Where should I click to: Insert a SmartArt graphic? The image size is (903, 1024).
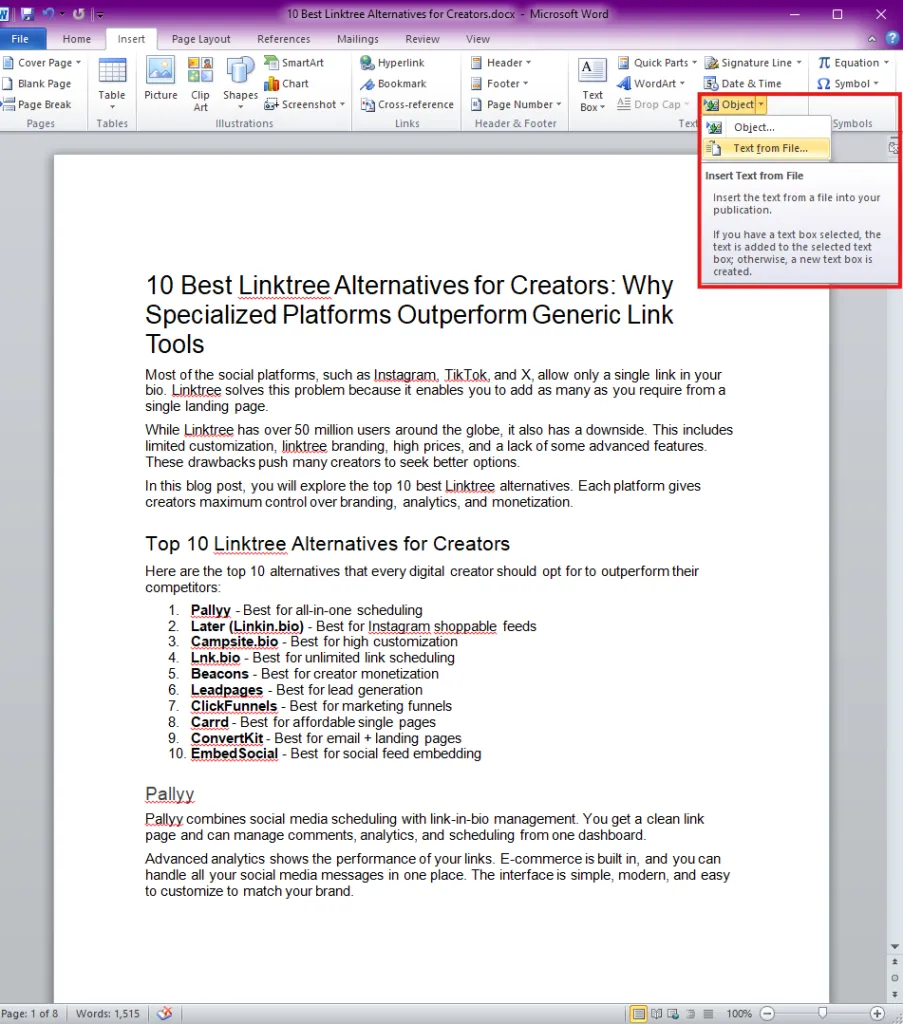pyautogui.click(x=294, y=63)
